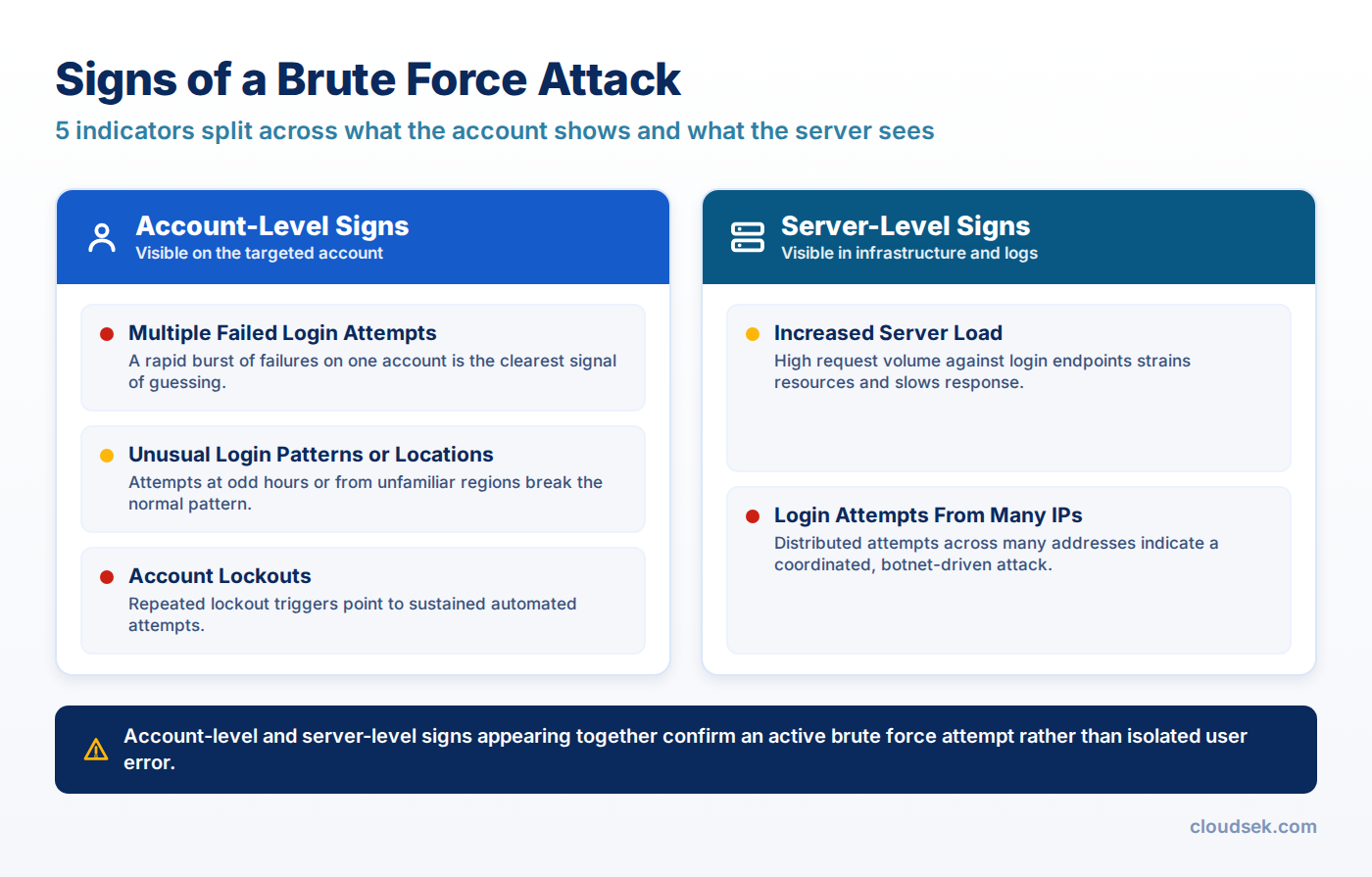
Task: Click the warning triangle icon in bottom banner
Action: [96, 750]
